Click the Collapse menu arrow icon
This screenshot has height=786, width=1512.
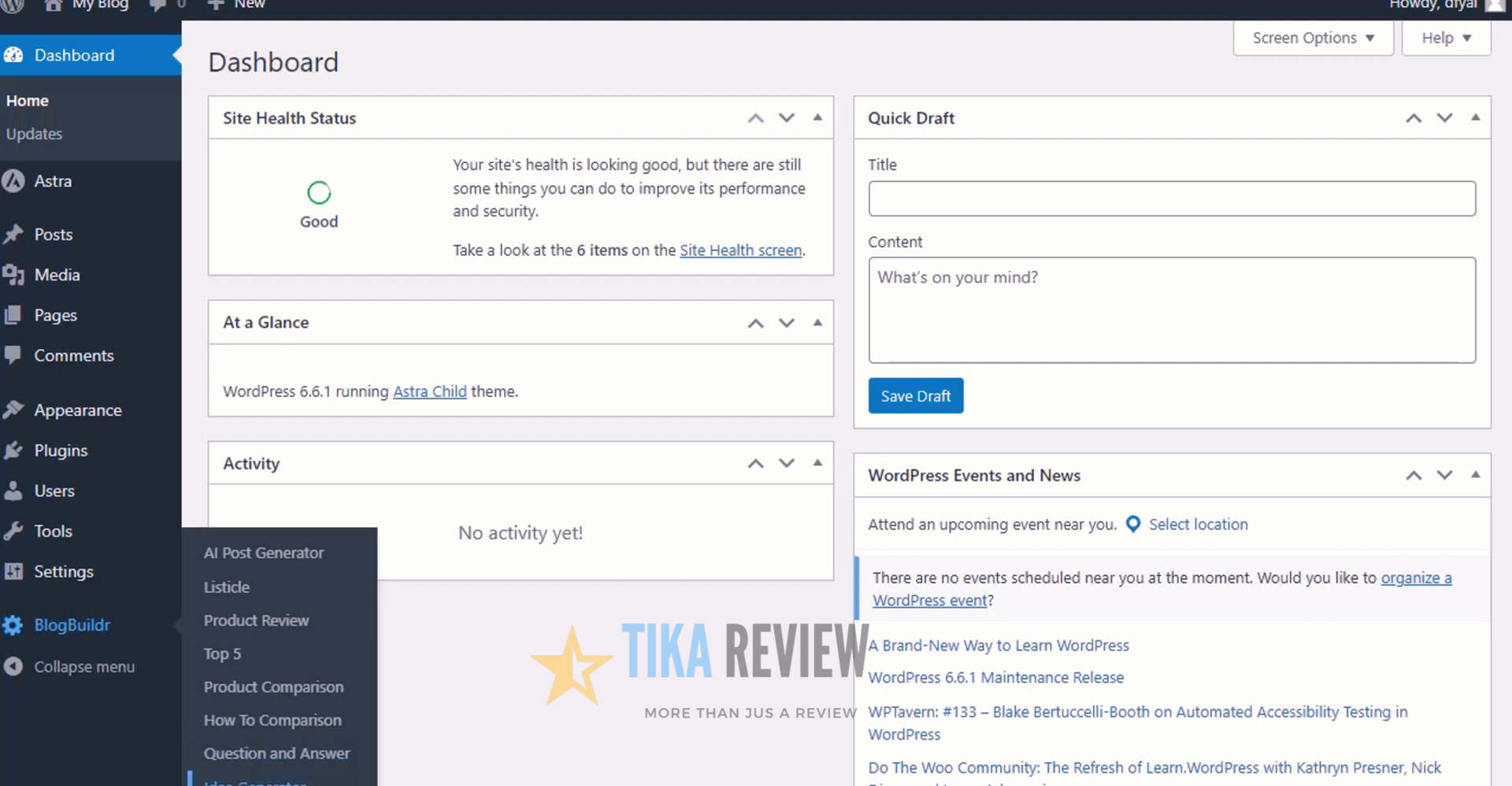tap(13, 666)
